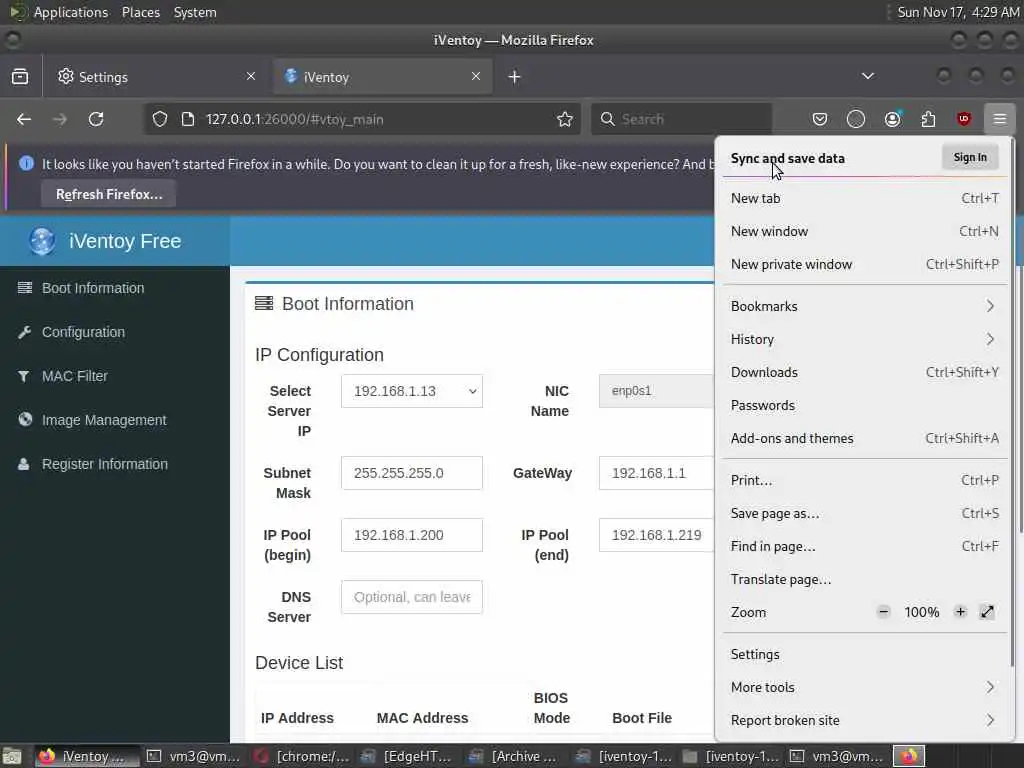Viewport: 1024px width, 768px height.
Task: Open Downloads from the menu
Action: 865,372
